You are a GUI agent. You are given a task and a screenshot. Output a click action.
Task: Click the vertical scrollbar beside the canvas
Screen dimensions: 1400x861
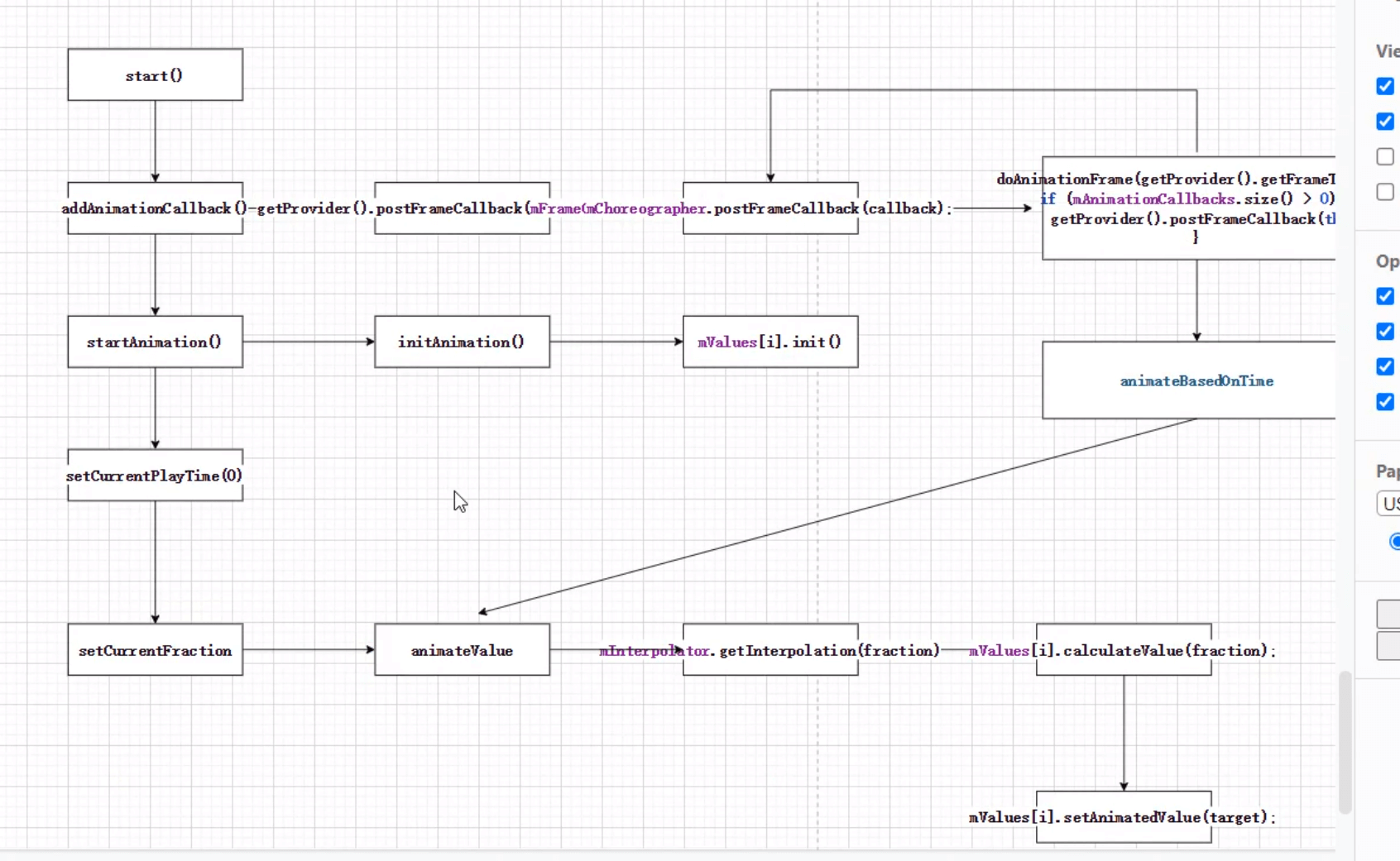point(1345,743)
